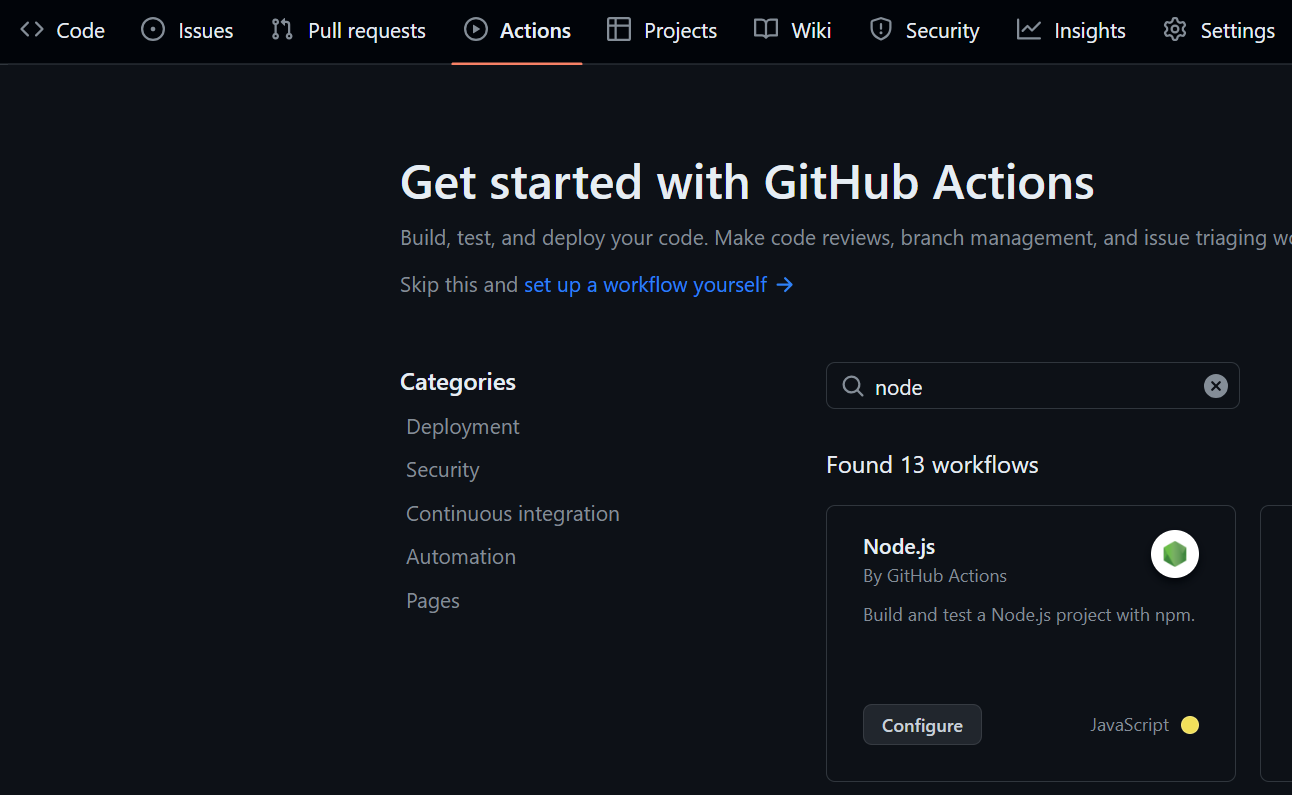
Task: Click the Actions play icon
Action: tap(475, 30)
